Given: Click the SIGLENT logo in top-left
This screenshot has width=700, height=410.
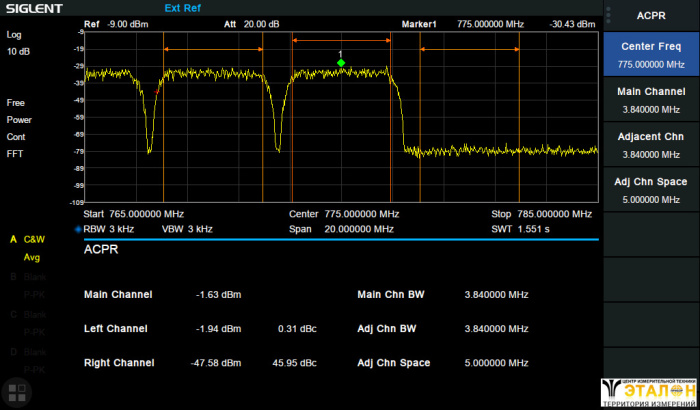Looking at the screenshot, I should coord(33,8).
